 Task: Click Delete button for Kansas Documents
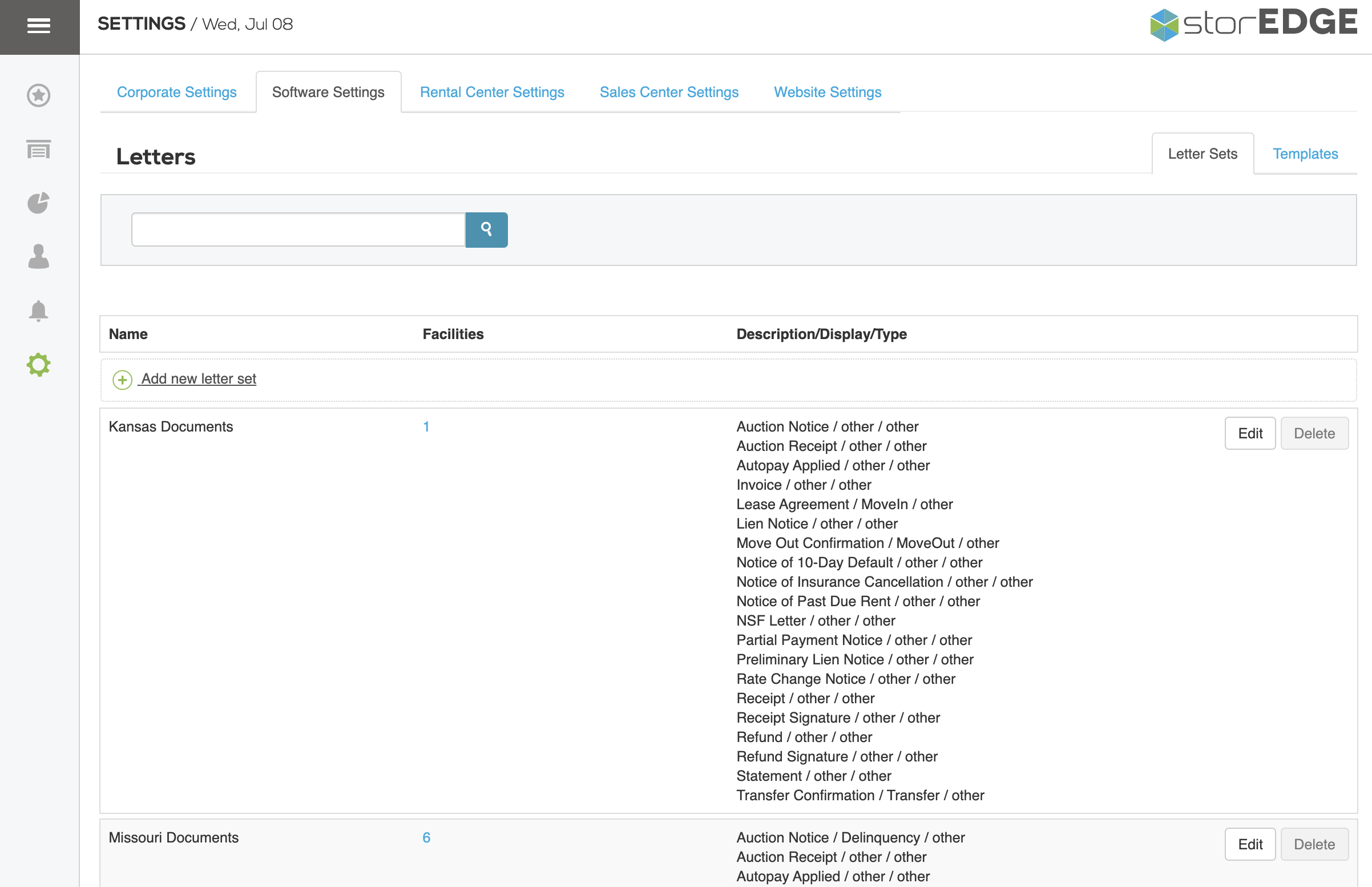click(1313, 433)
